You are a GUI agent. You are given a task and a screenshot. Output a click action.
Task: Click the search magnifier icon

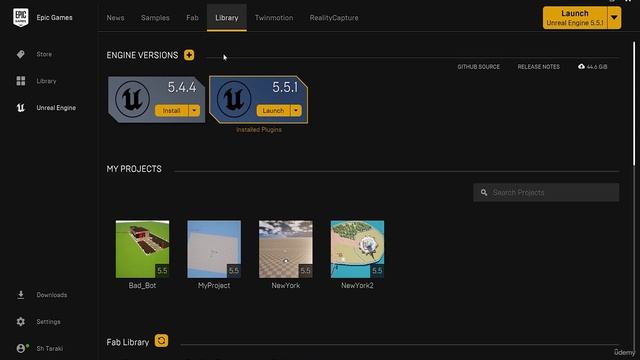coord(484,192)
